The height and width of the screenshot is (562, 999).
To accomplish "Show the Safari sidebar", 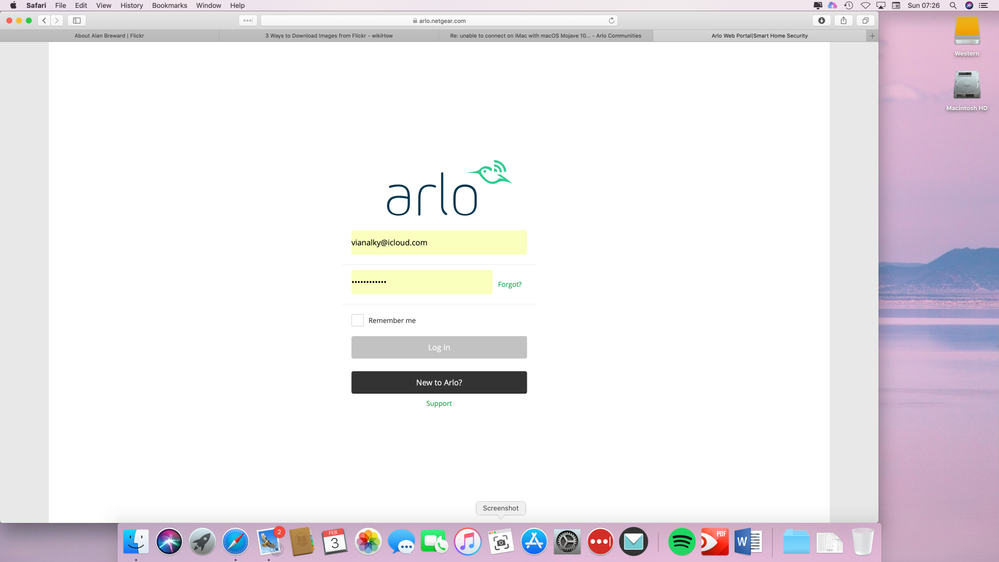I will coord(77,20).
